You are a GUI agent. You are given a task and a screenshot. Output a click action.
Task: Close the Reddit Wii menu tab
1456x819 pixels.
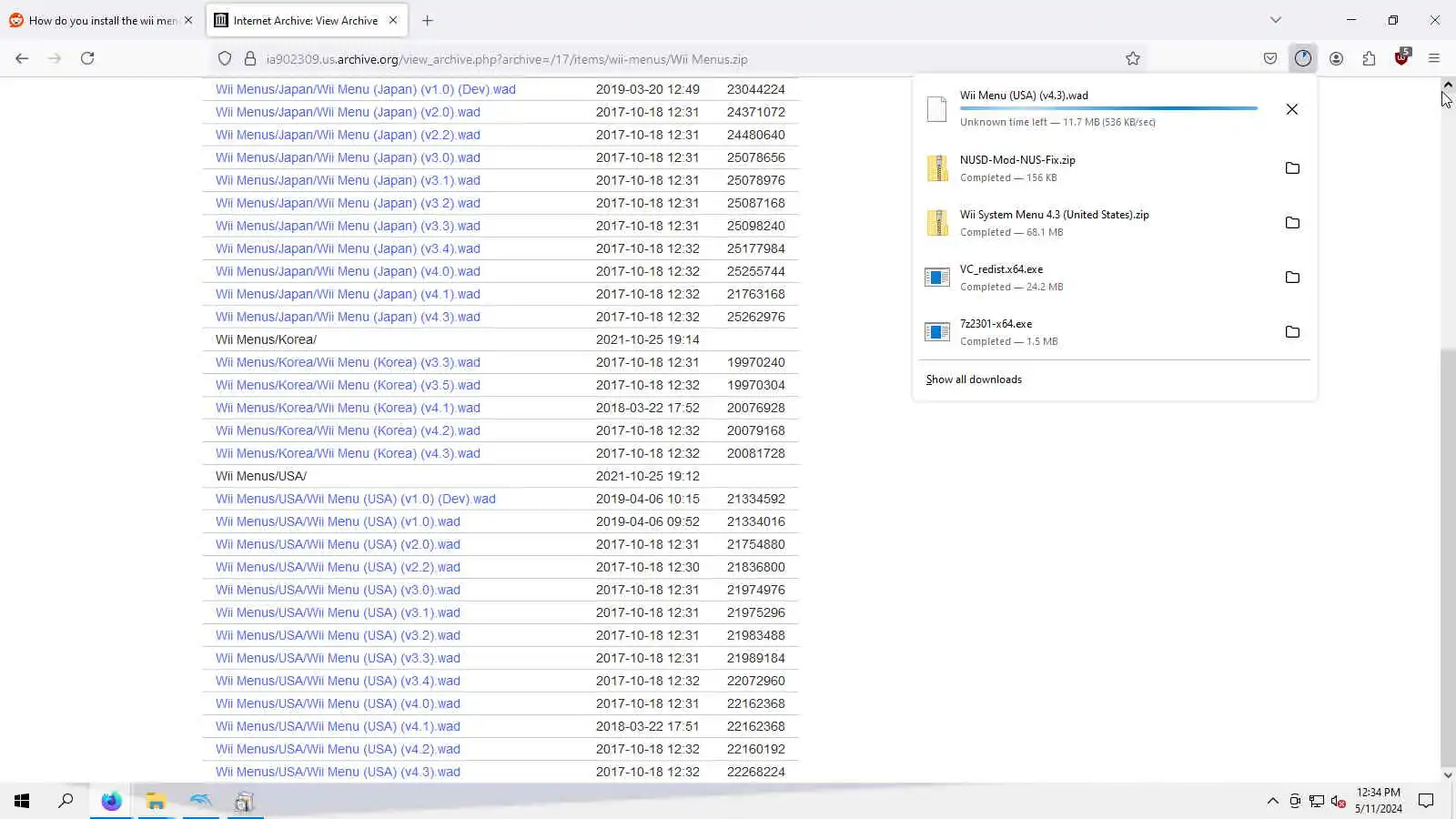coord(188,20)
